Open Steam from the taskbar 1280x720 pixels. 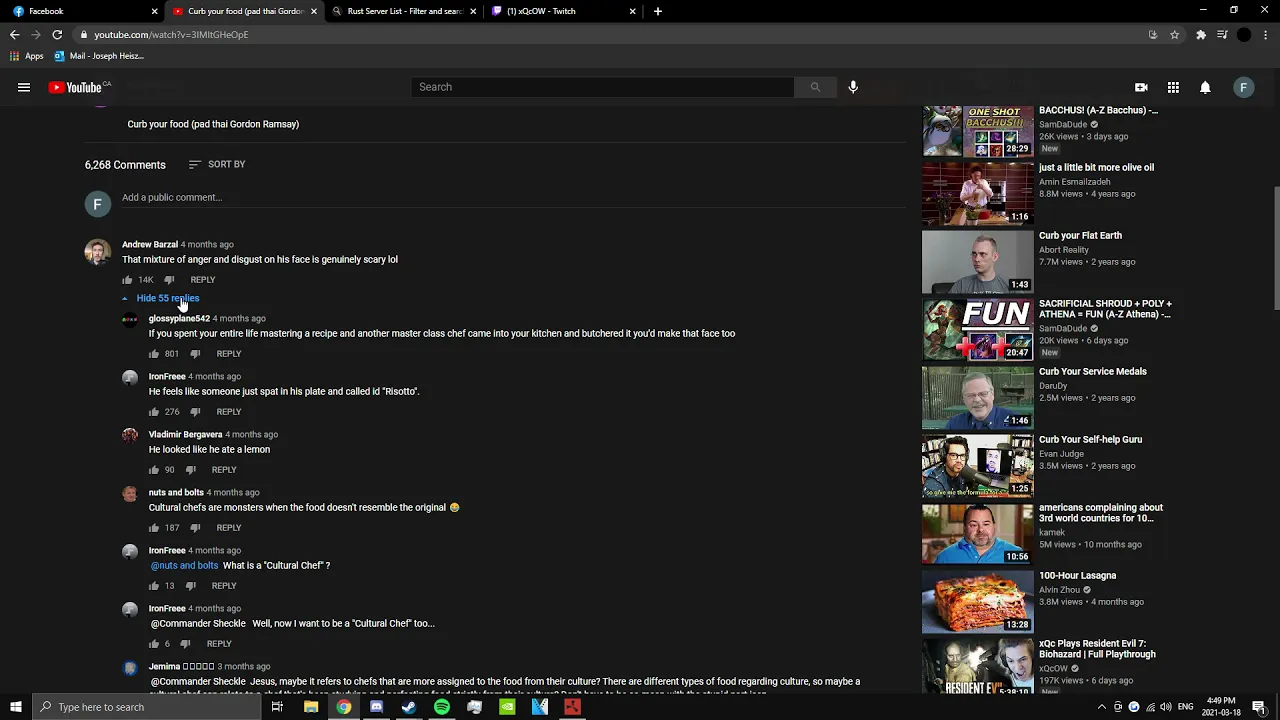pos(409,707)
